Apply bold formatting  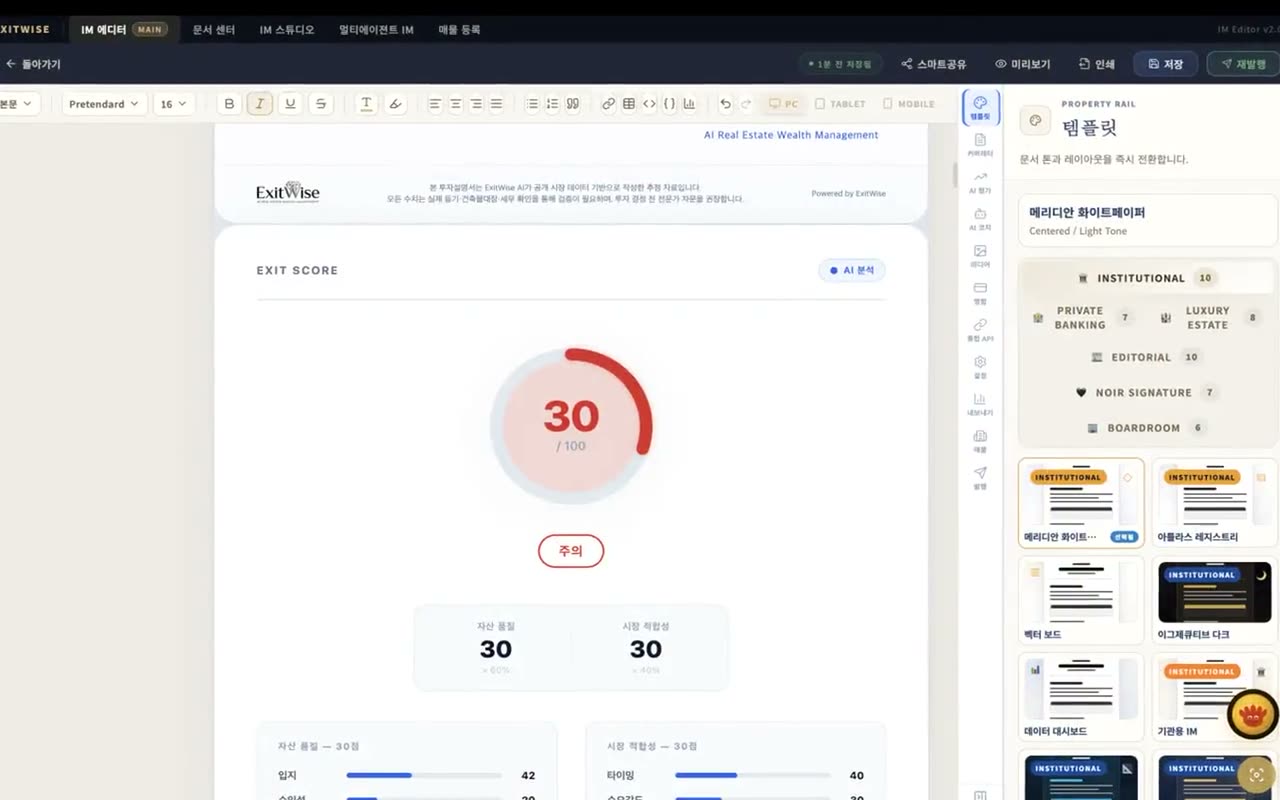(230, 104)
